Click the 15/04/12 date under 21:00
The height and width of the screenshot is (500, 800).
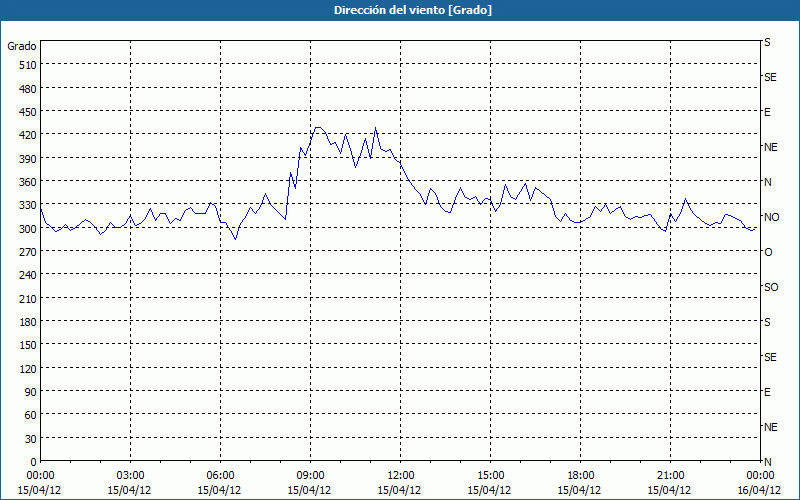click(x=669, y=490)
